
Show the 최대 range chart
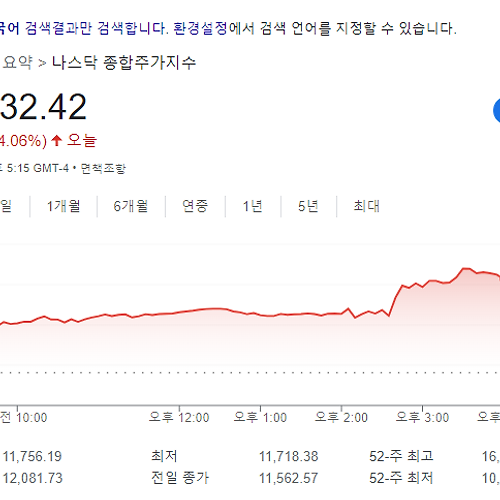[x=367, y=206]
